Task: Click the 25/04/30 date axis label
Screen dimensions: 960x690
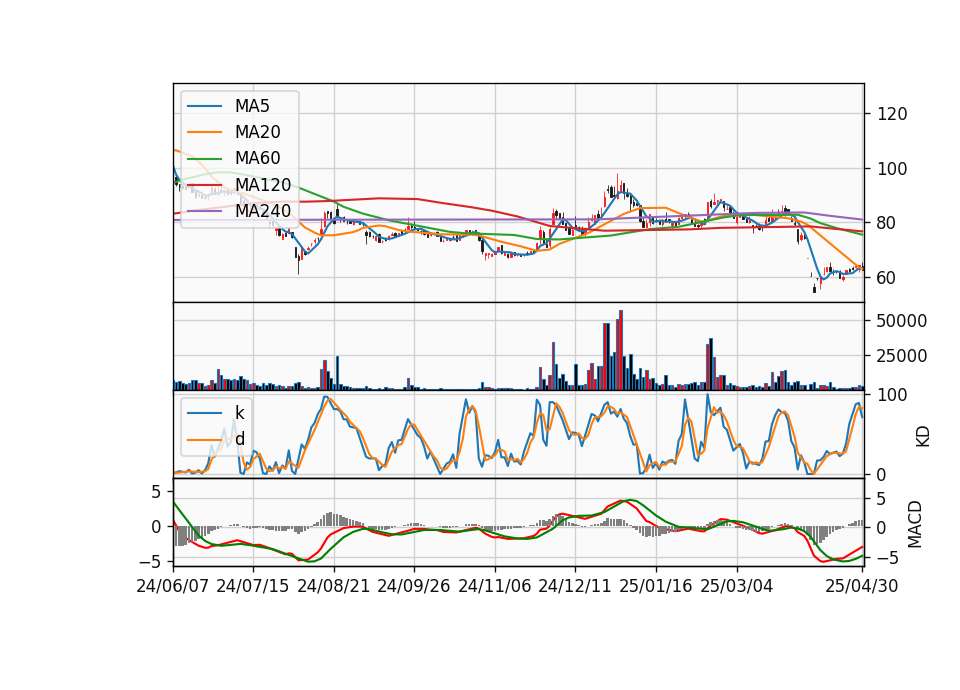Action: tap(862, 586)
